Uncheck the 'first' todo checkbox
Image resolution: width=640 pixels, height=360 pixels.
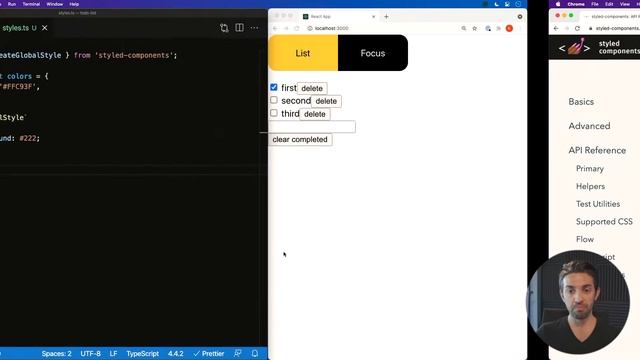274,87
